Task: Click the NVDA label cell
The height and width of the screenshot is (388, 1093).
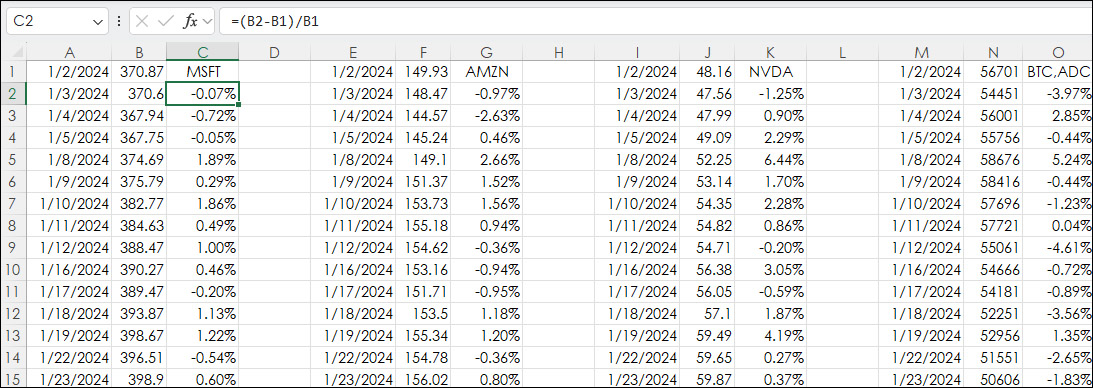Action: click(x=770, y=71)
